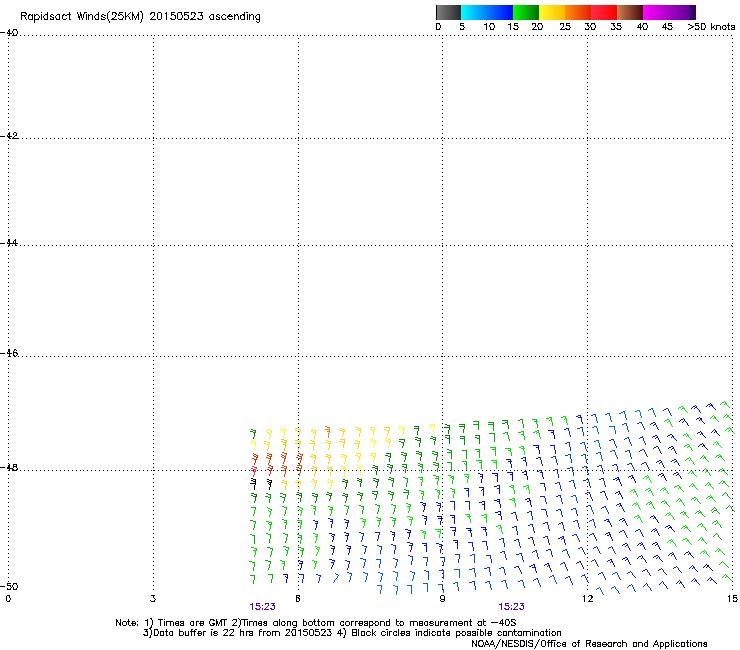Click the longitude axis label '3'
This screenshot has height=650, width=740.
coord(152,599)
